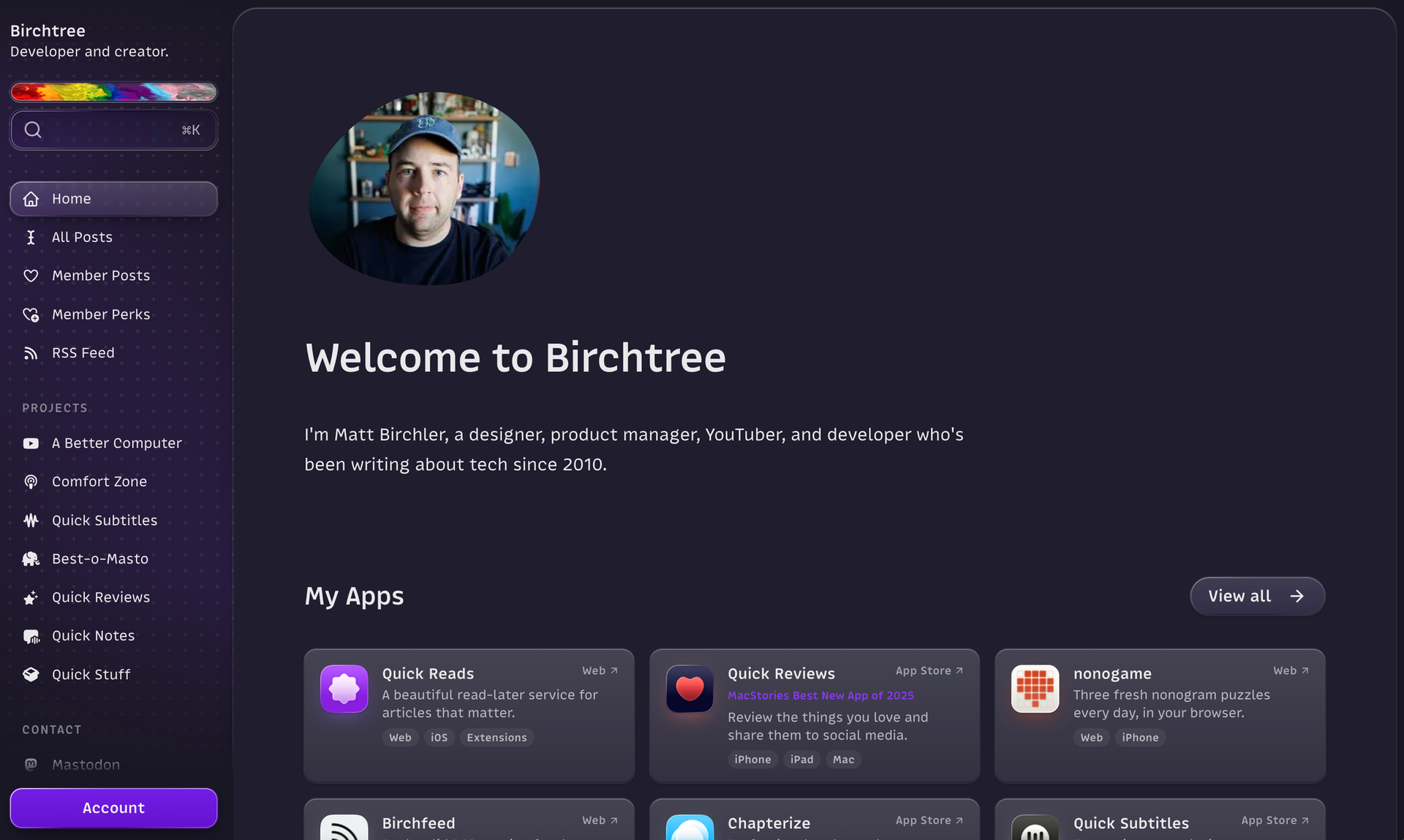Click the Mac tag on Quick Reviews
1404x840 pixels.
[843, 760]
